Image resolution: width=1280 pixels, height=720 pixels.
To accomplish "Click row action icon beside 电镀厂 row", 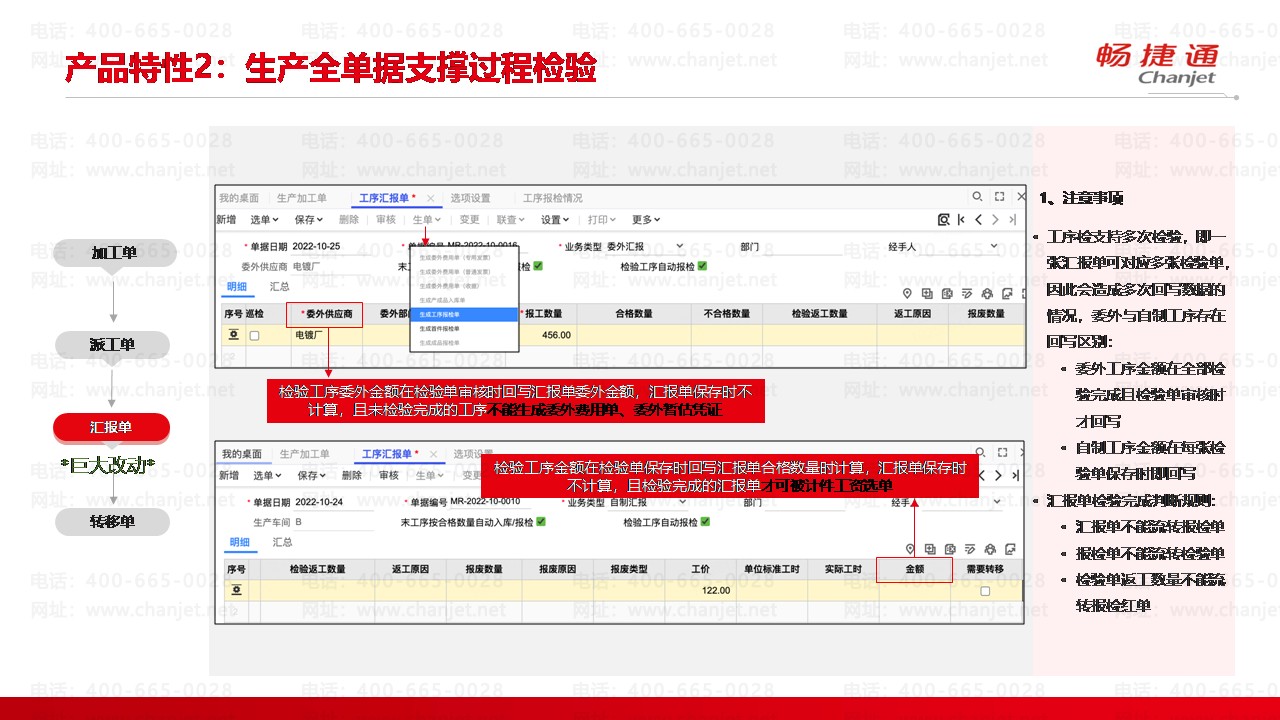I will [233, 335].
